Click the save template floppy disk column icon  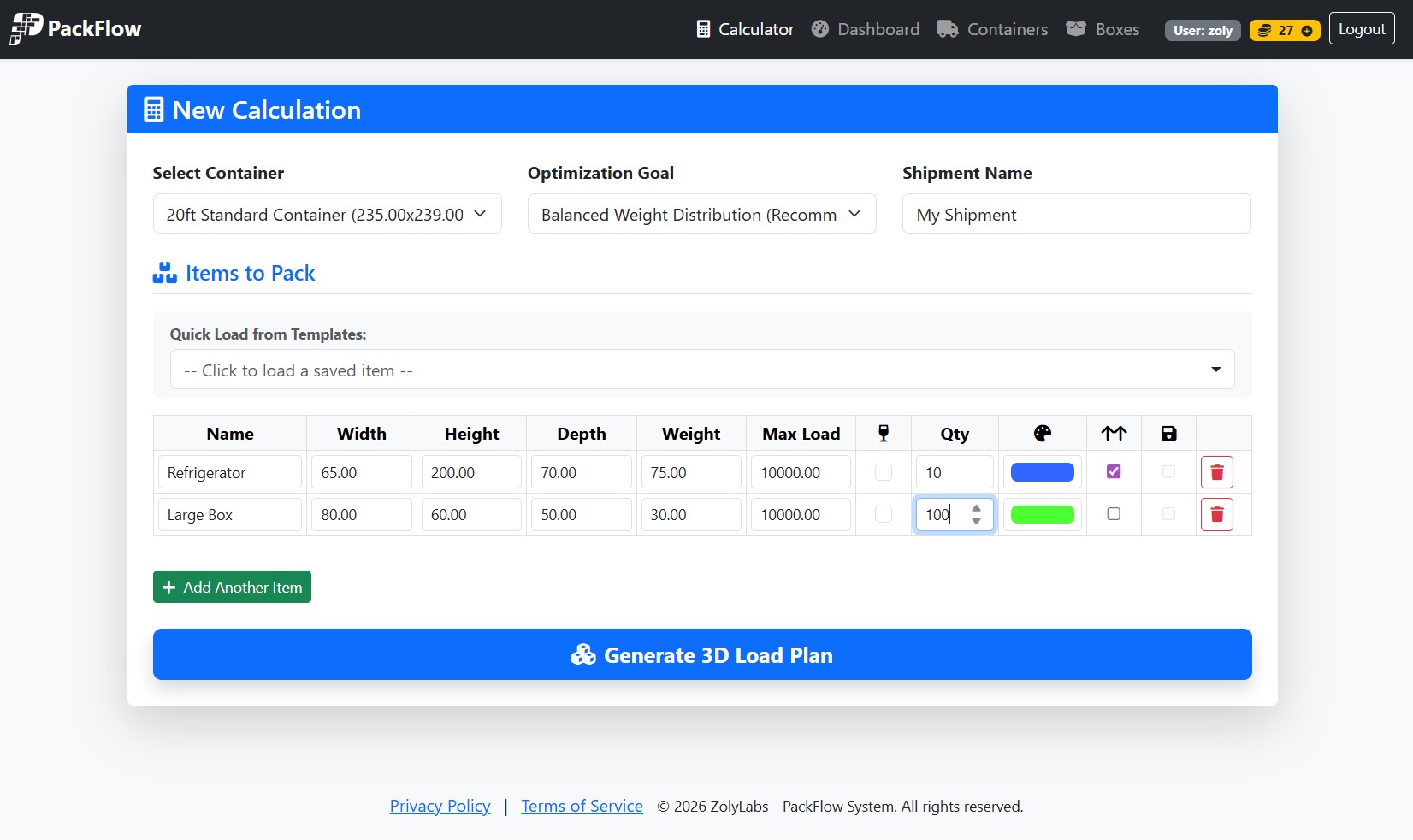click(1168, 433)
